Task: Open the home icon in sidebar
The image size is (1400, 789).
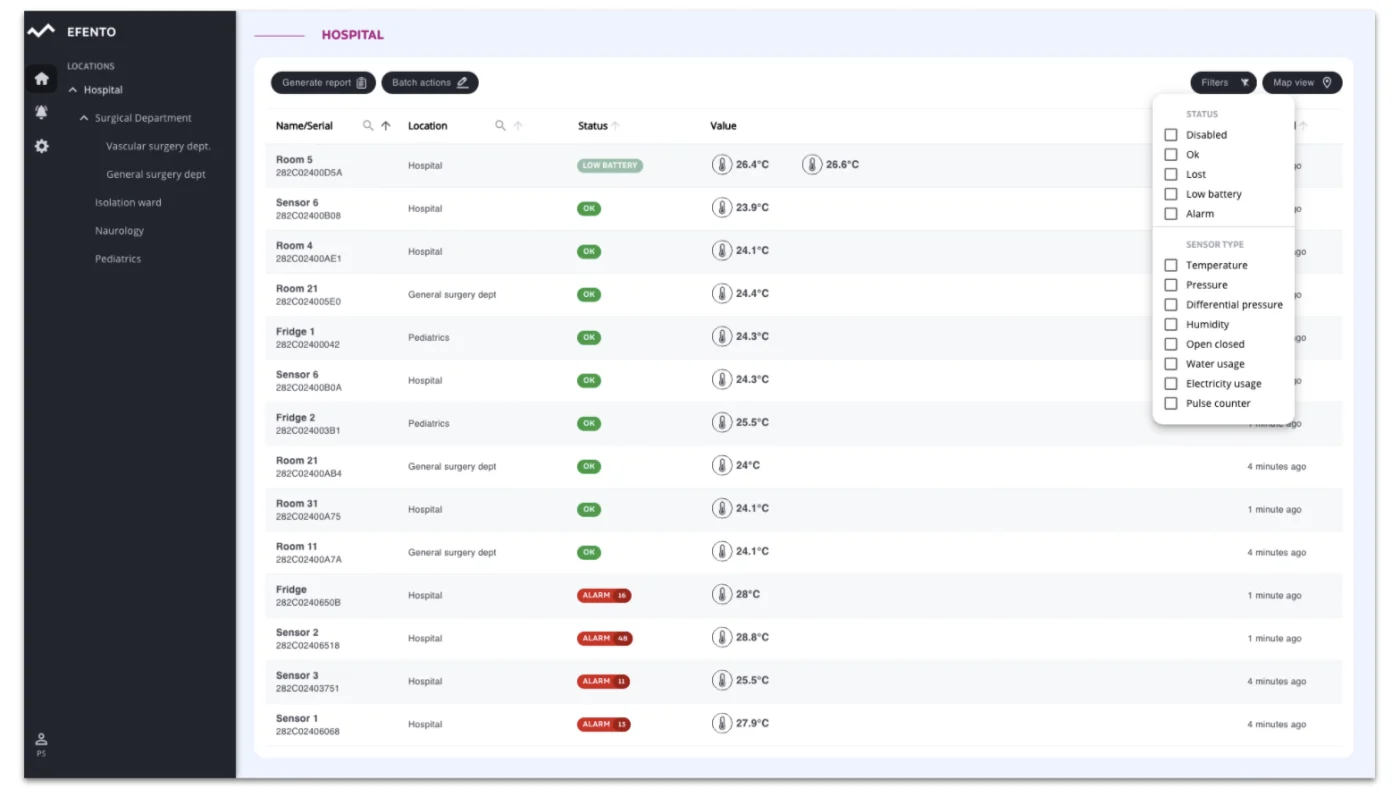Action: point(41,78)
